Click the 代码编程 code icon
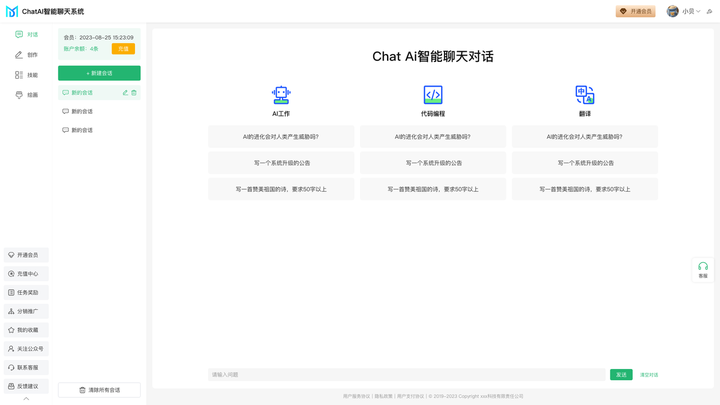The image size is (720, 405). click(433, 95)
